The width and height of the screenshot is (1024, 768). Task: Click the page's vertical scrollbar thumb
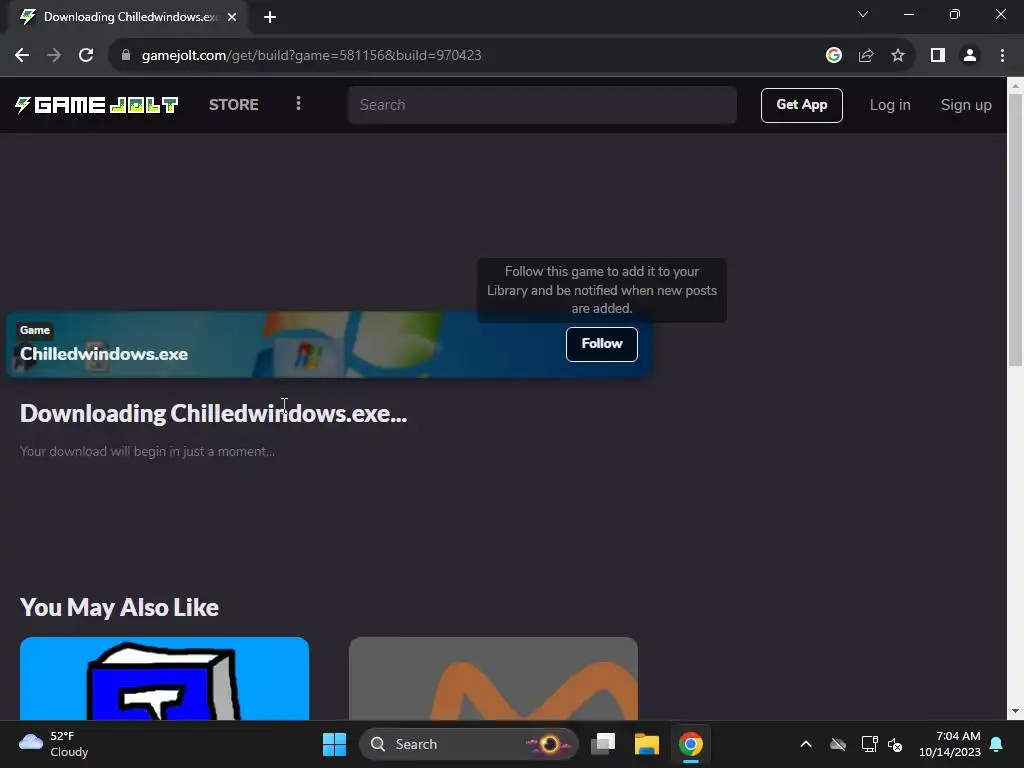tap(1016, 229)
